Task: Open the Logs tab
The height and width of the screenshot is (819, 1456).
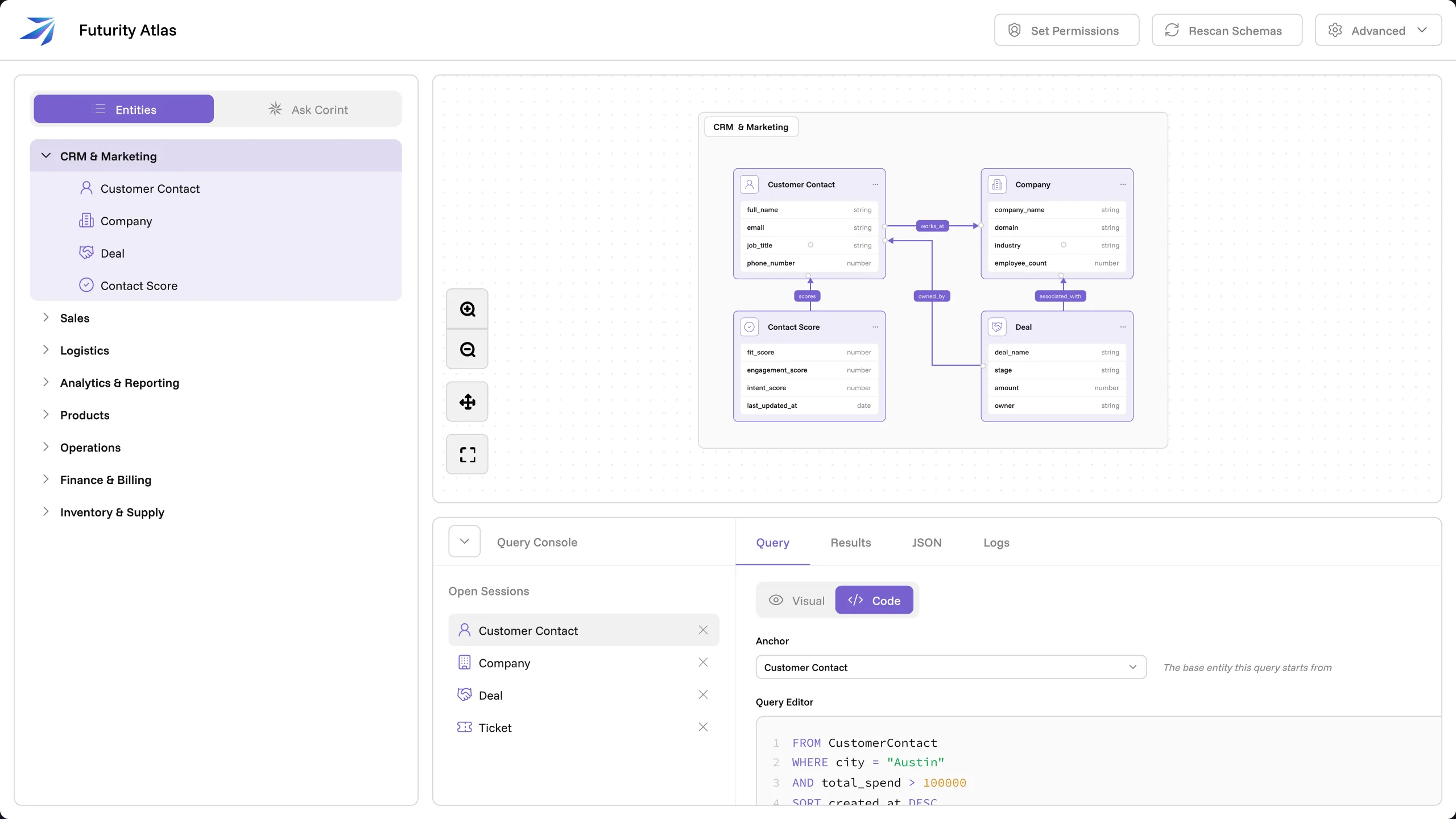Action: pos(996,543)
